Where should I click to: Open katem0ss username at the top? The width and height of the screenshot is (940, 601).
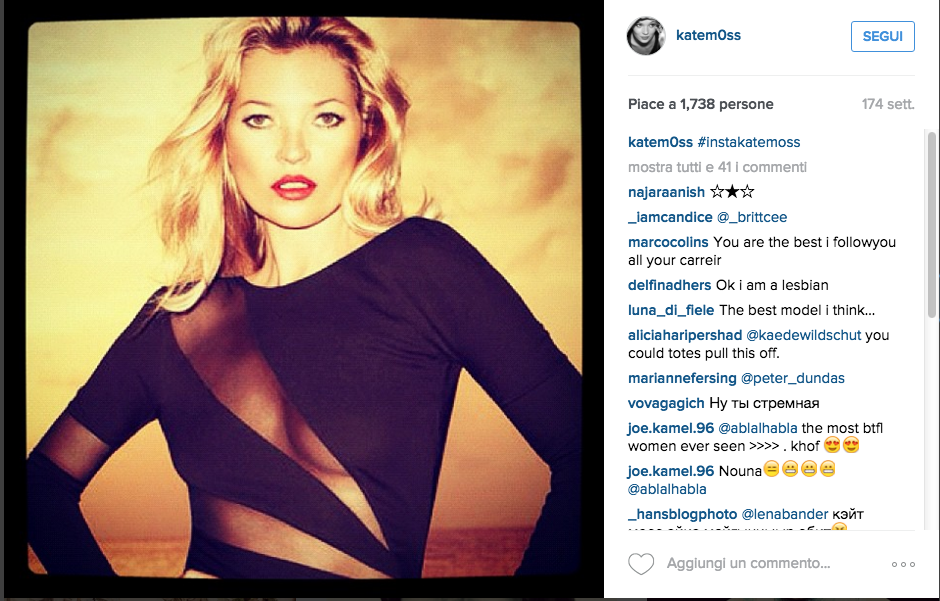pos(708,35)
